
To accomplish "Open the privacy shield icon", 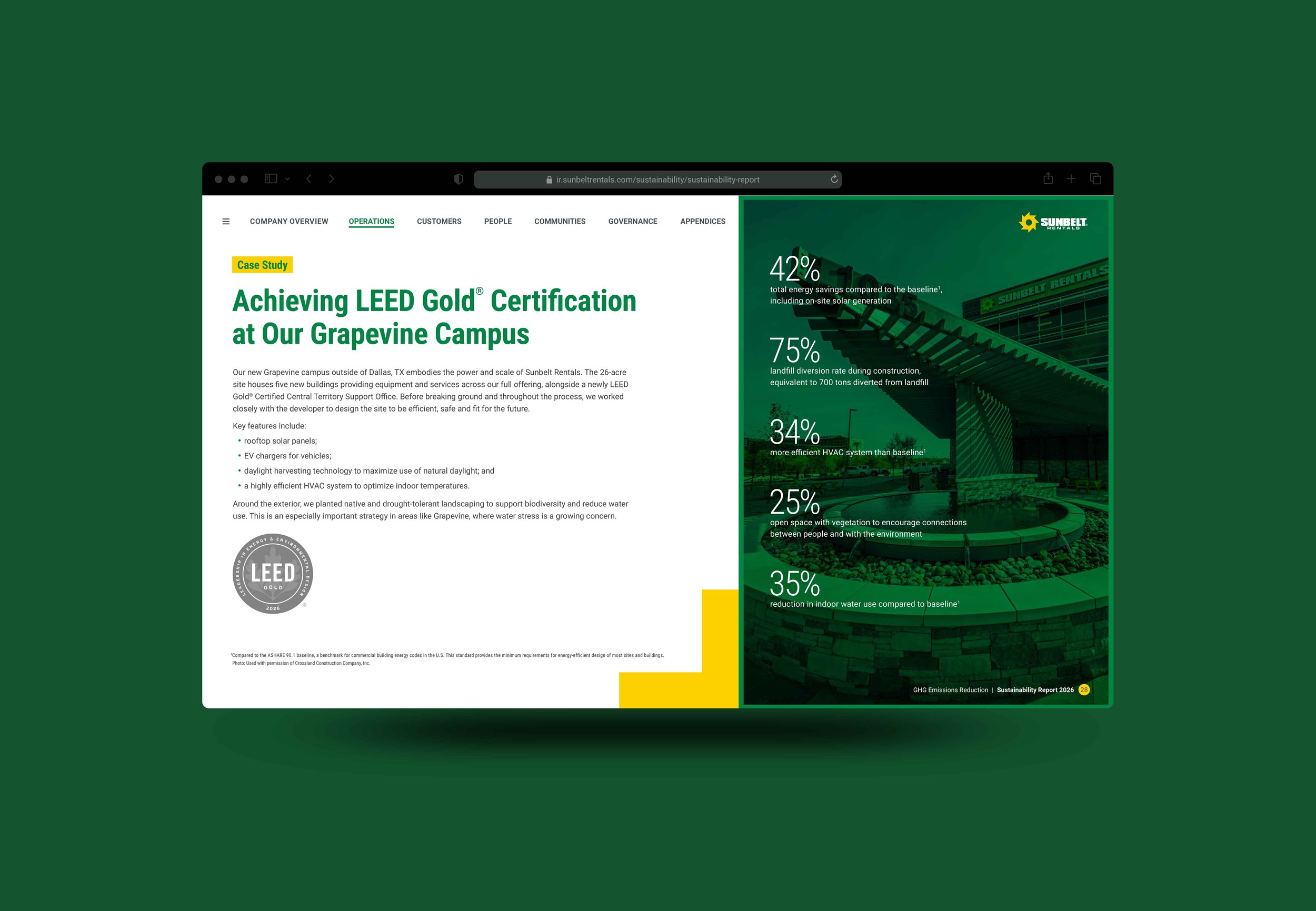I will 458,179.
